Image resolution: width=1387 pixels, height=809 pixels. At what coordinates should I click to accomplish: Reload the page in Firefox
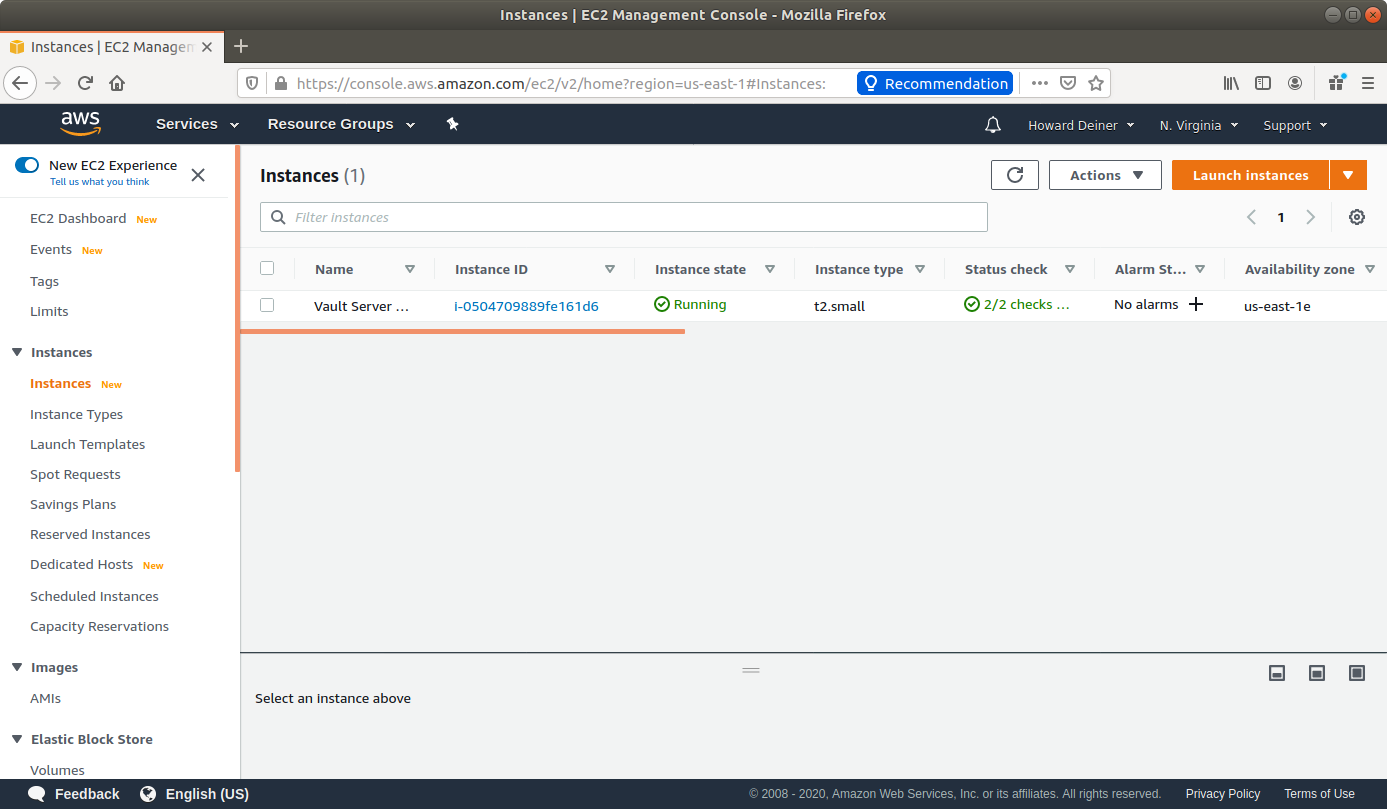coord(86,83)
